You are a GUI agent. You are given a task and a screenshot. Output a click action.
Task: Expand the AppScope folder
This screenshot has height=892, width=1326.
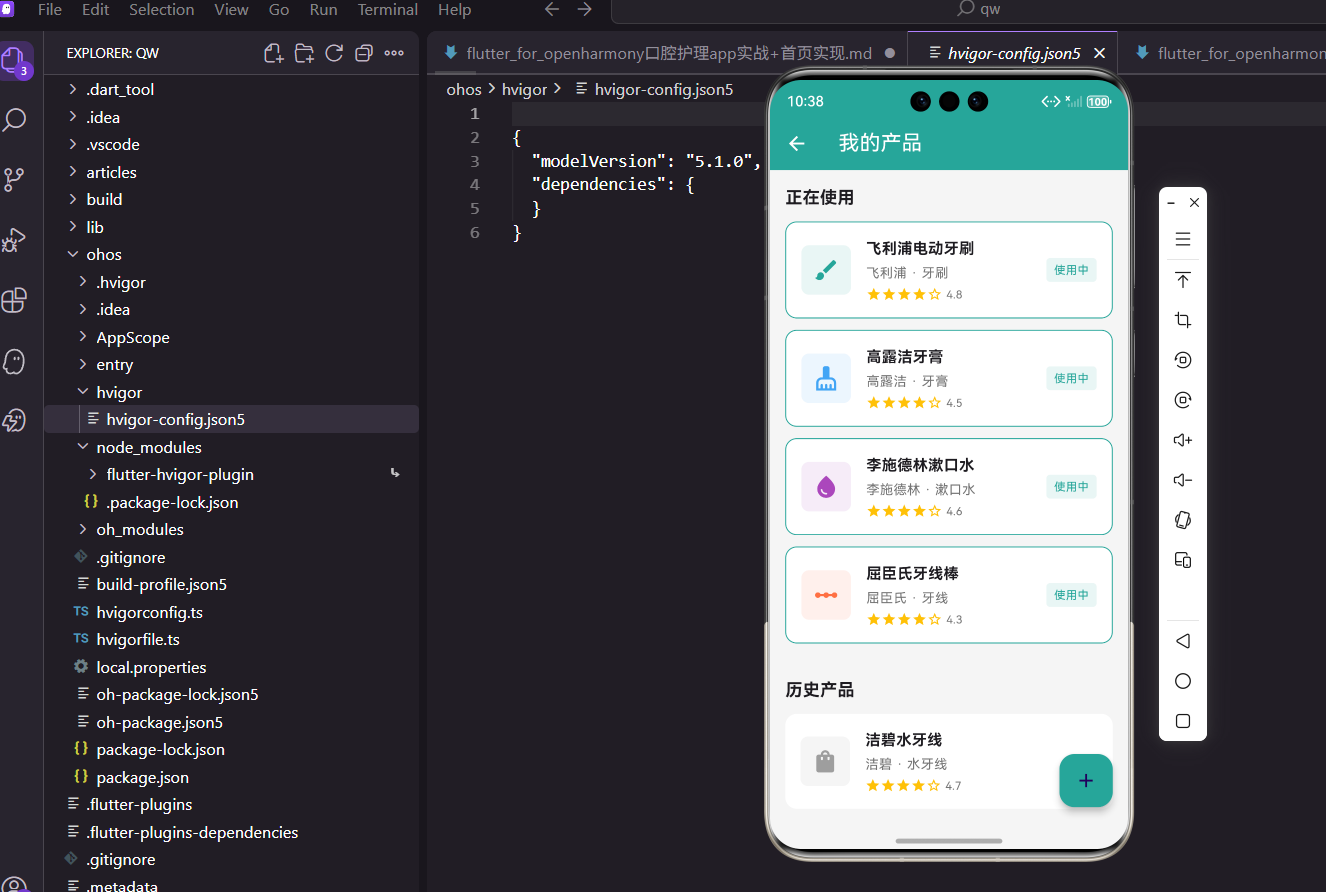coord(231,337)
